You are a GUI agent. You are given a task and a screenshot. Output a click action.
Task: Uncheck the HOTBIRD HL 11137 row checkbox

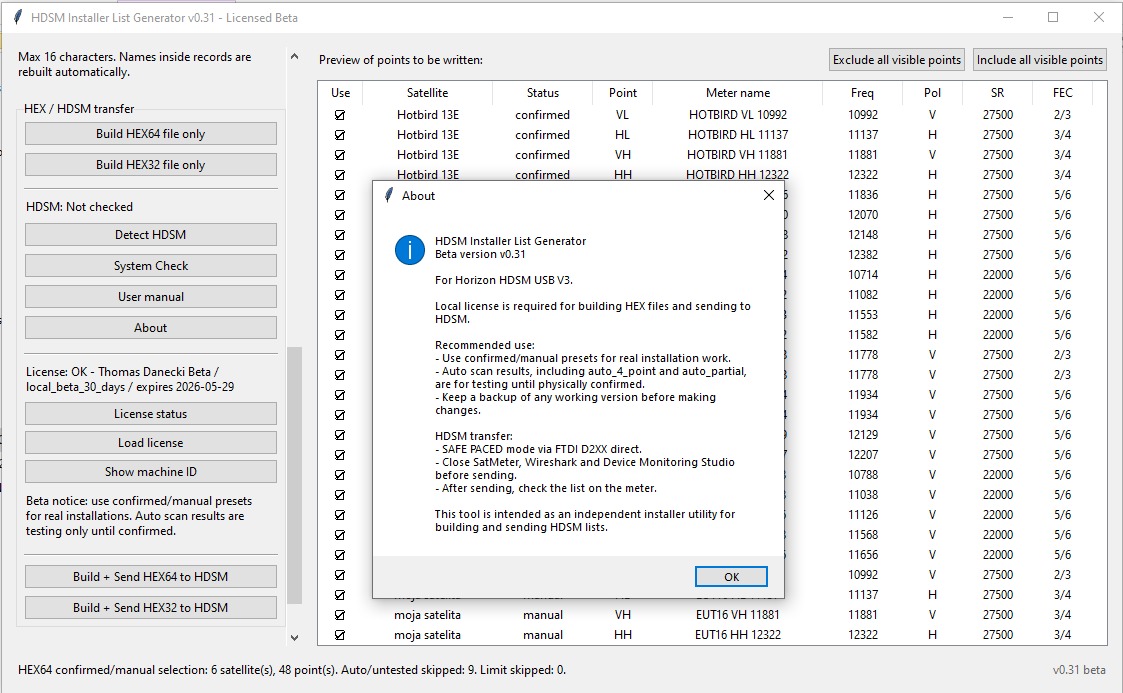[340, 135]
